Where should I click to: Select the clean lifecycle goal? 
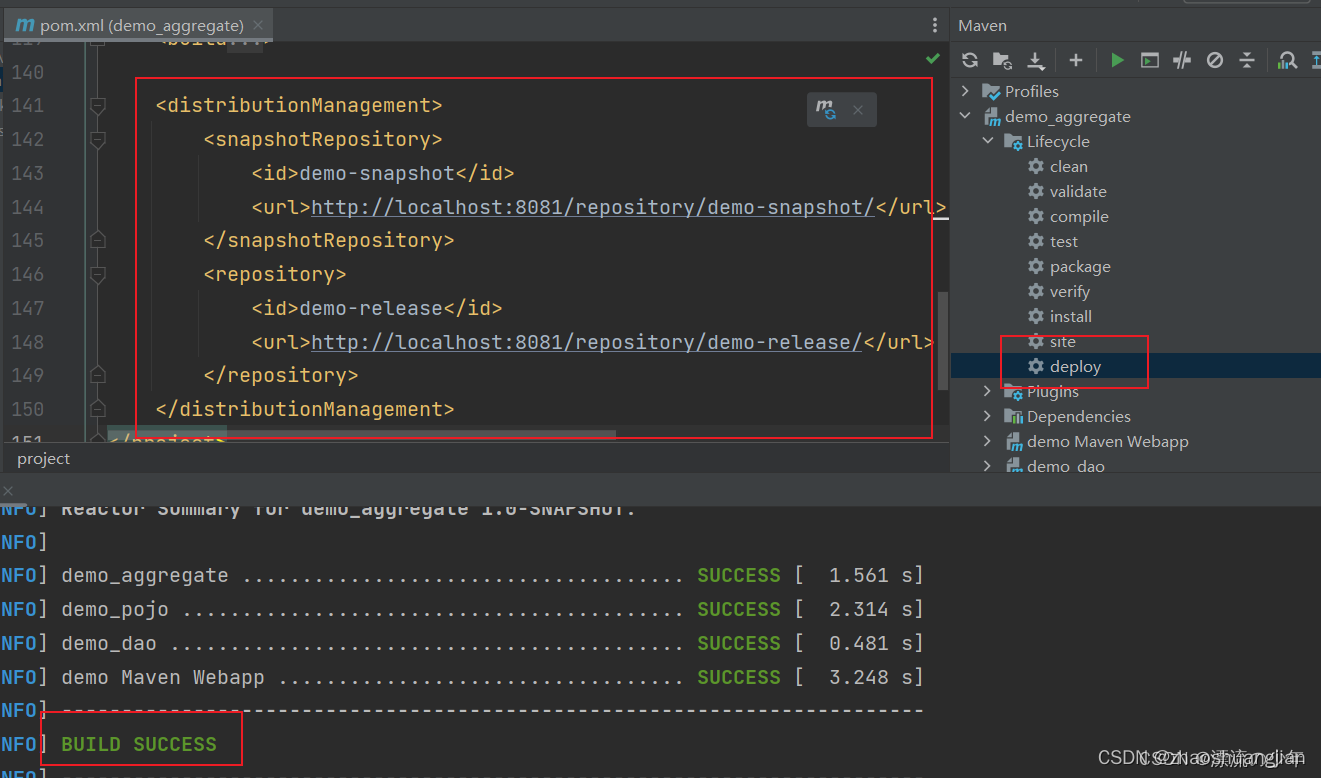1068,166
